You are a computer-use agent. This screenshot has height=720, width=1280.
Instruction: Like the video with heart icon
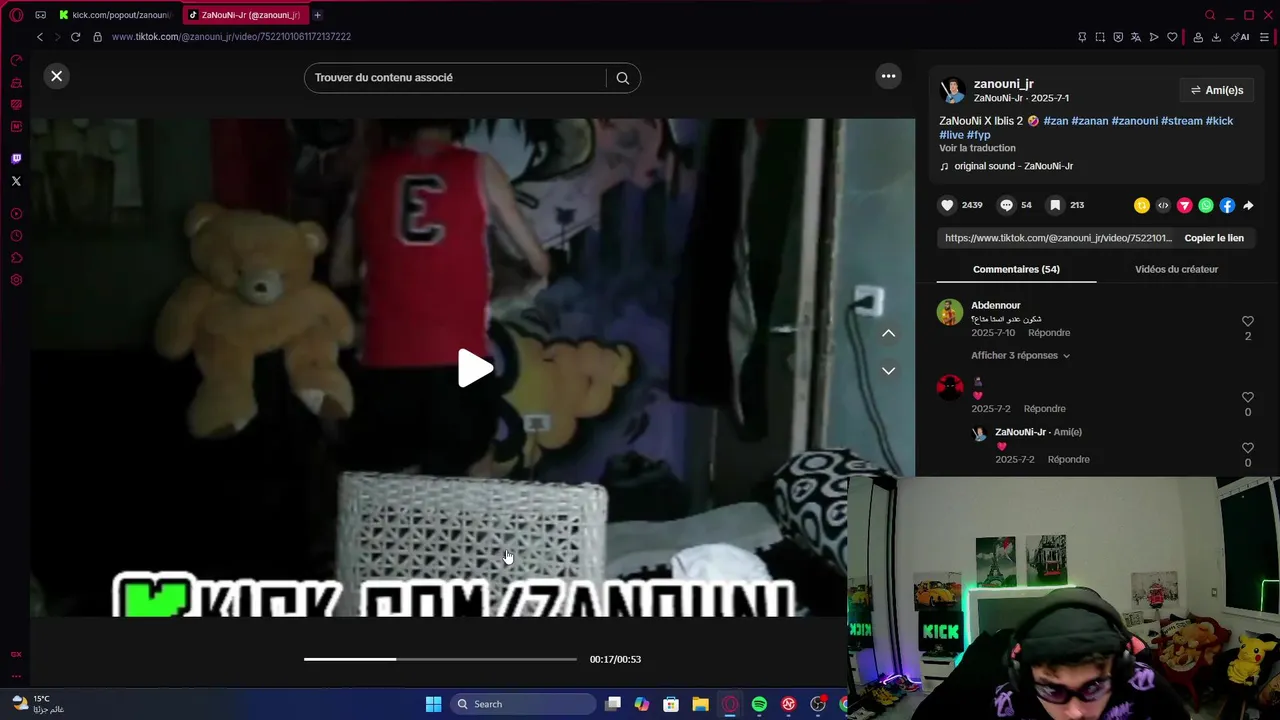click(947, 205)
